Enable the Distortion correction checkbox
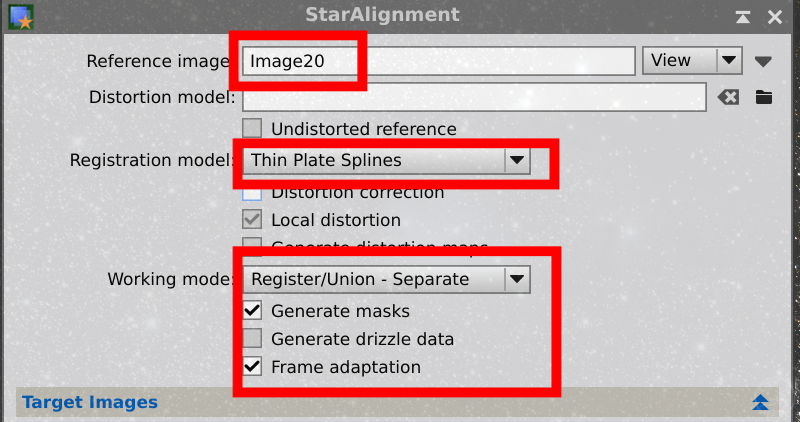Image resolution: width=800 pixels, height=422 pixels. point(252,194)
